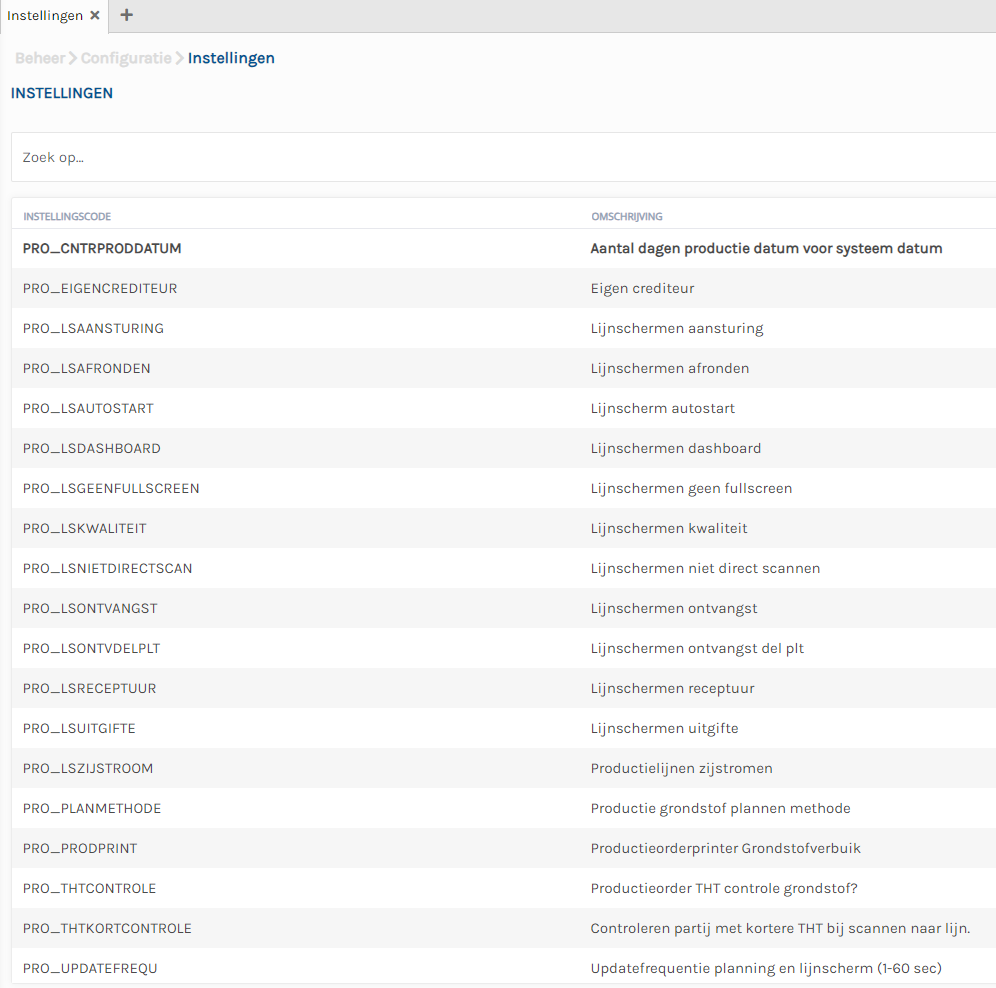Select the Instellingen tab

45,16
